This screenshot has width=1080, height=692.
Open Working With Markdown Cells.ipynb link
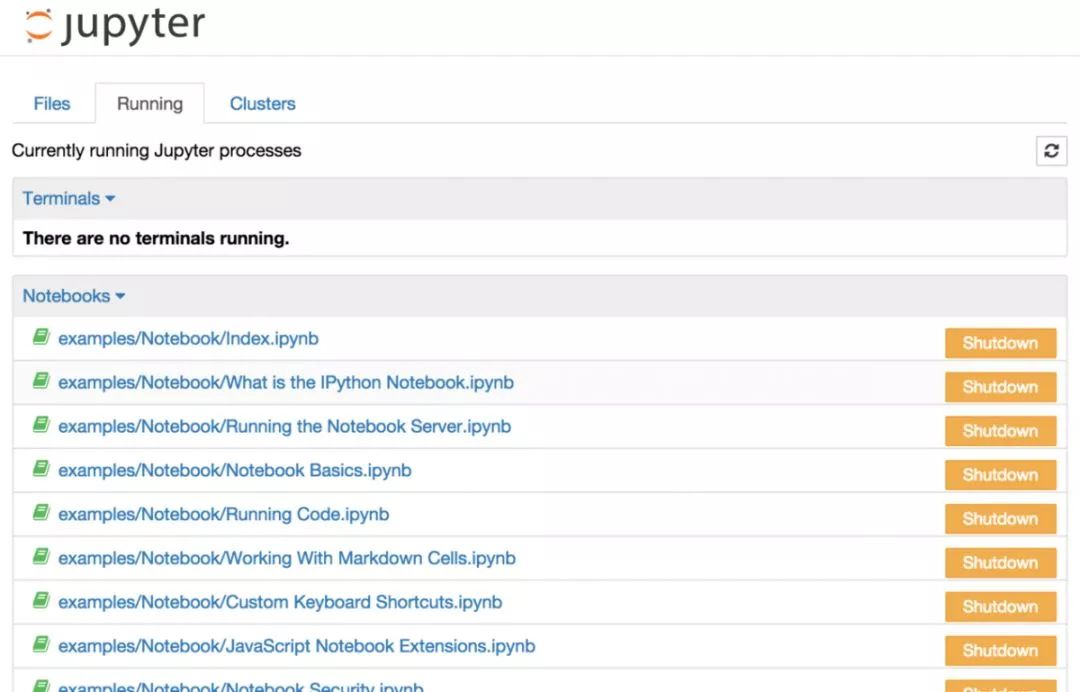pos(287,558)
